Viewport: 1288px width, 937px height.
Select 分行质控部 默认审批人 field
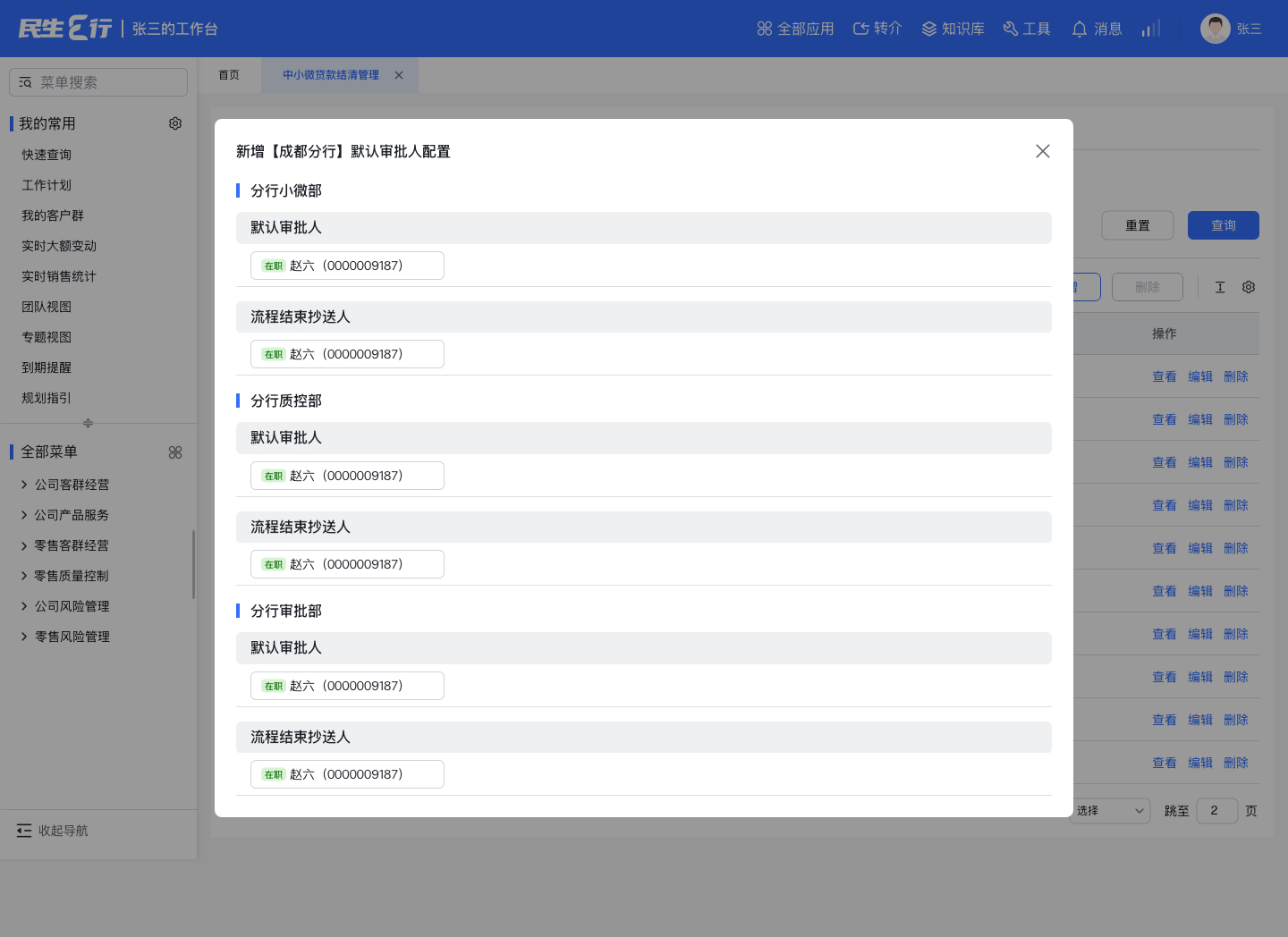[x=347, y=476]
